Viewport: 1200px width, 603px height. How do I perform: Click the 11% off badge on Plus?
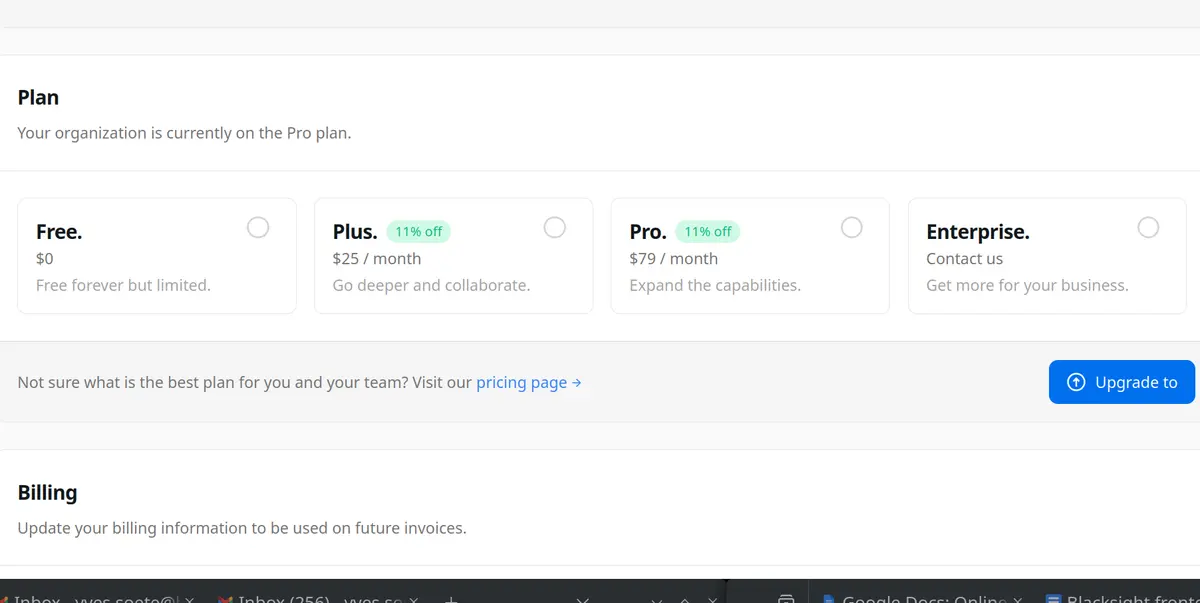(x=418, y=232)
